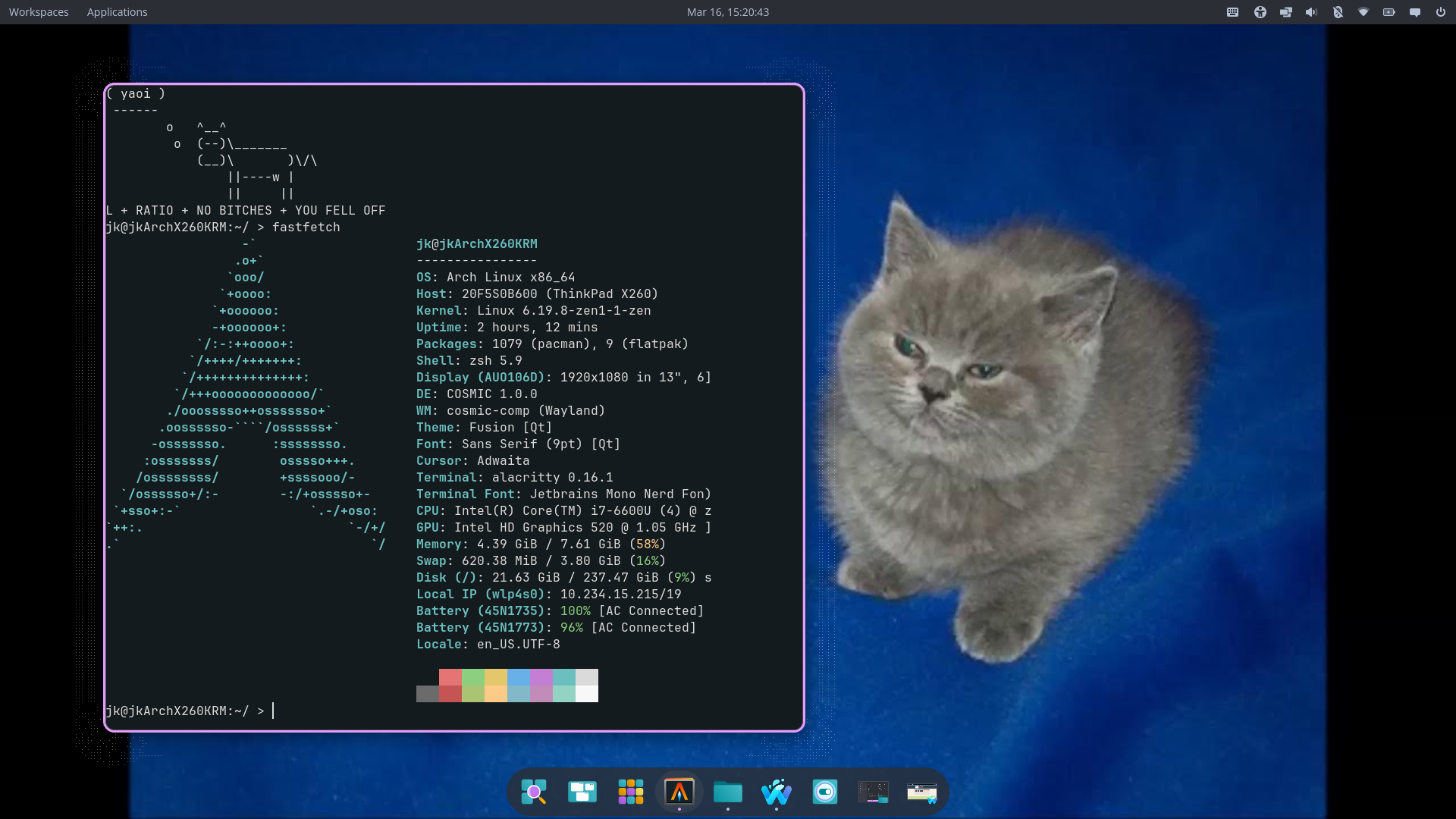This screenshot has height=819, width=1456.
Task: Open the Wike app icon in dock
Action: pyautogui.click(x=776, y=792)
